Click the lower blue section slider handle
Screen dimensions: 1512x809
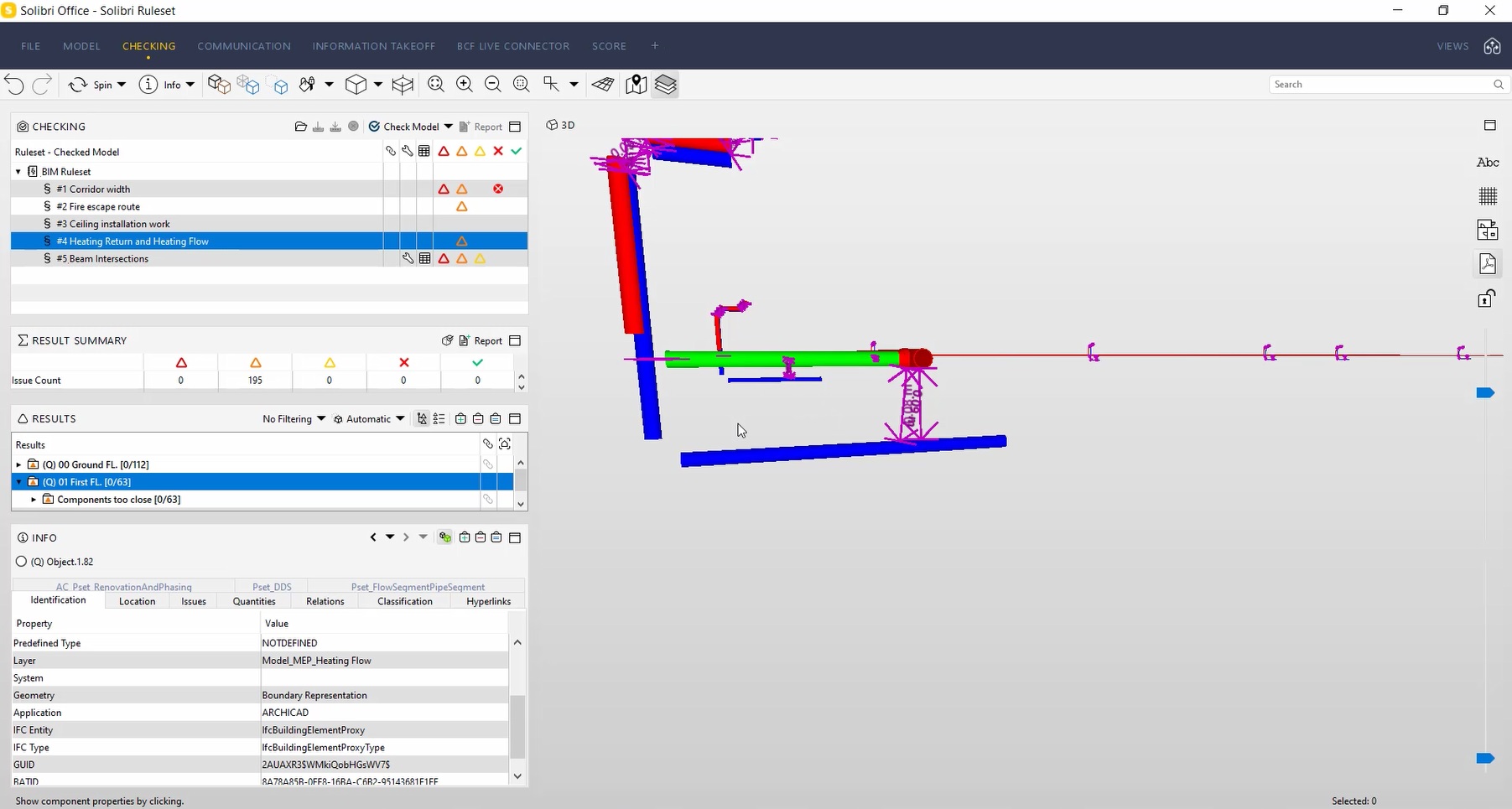coord(1485,759)
